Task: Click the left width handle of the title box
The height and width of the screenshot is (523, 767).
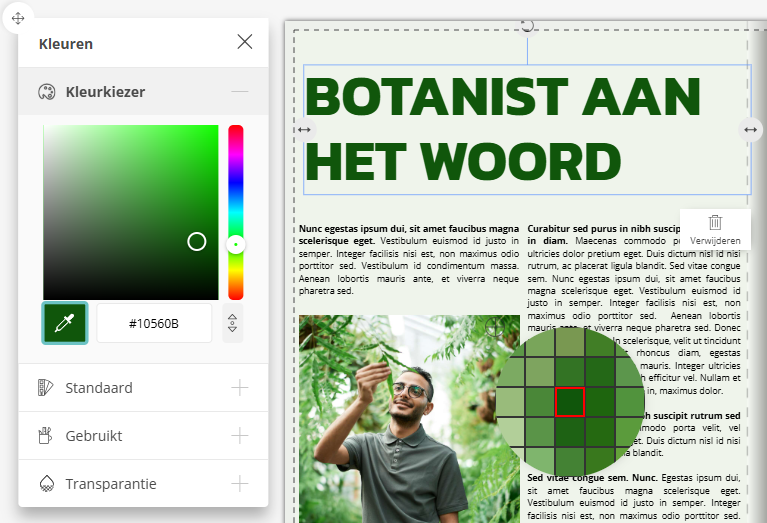Action: coord(304,130)
